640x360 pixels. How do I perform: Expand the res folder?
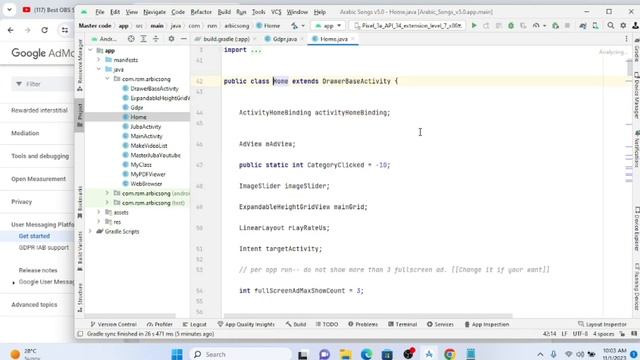tap(99, 222)
